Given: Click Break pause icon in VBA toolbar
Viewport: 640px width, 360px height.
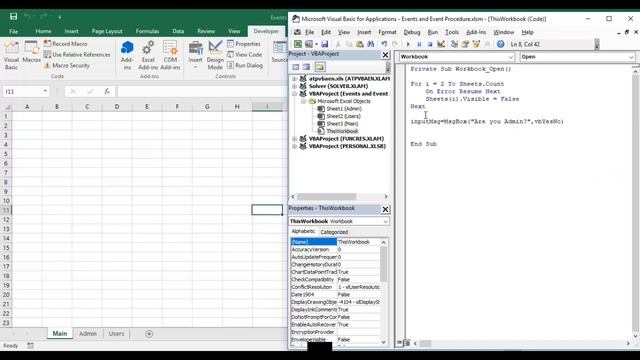Looking at the screenshot, I should pyautogui.click(x=419, y=44).
